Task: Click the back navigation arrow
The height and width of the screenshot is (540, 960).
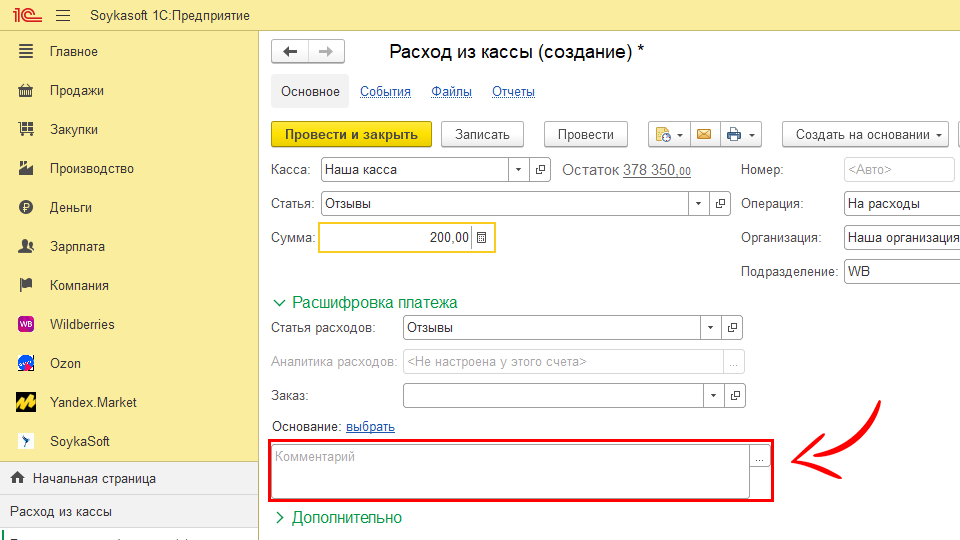Action: click(x=290, y=52)
